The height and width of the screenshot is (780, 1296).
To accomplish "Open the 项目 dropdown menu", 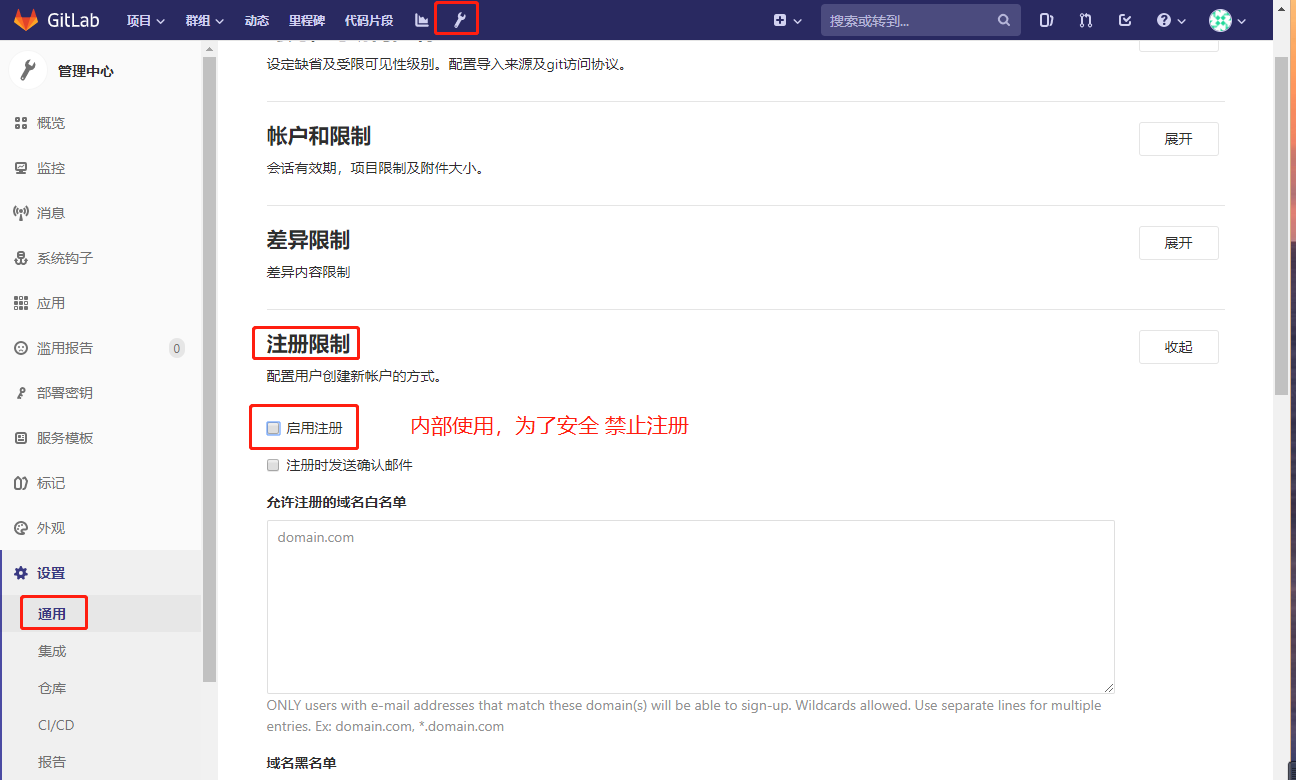I will (x=146, y=20).
